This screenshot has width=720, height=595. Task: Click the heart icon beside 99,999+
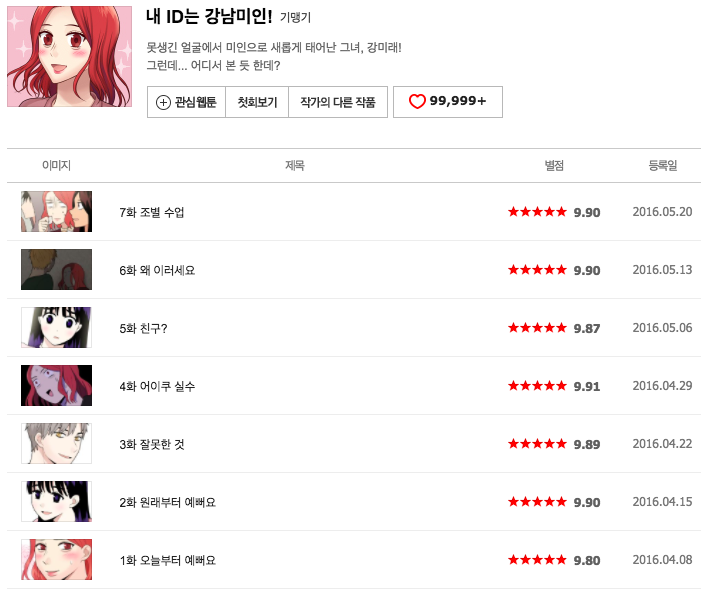point(417,102)
